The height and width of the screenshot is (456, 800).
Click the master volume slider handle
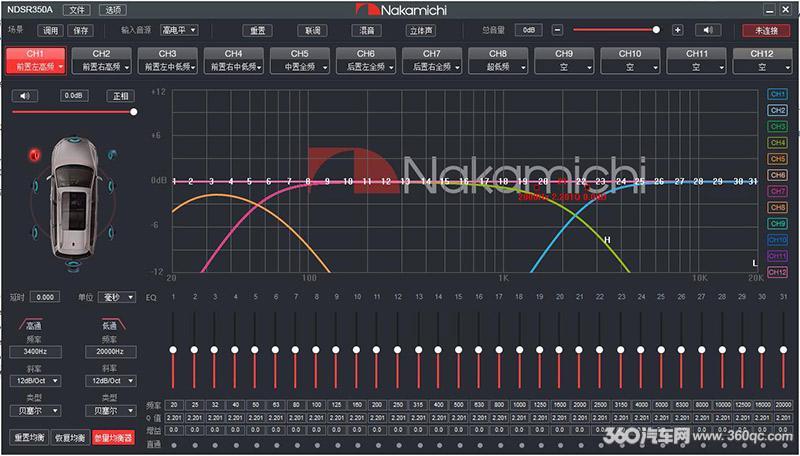[656, 30]
